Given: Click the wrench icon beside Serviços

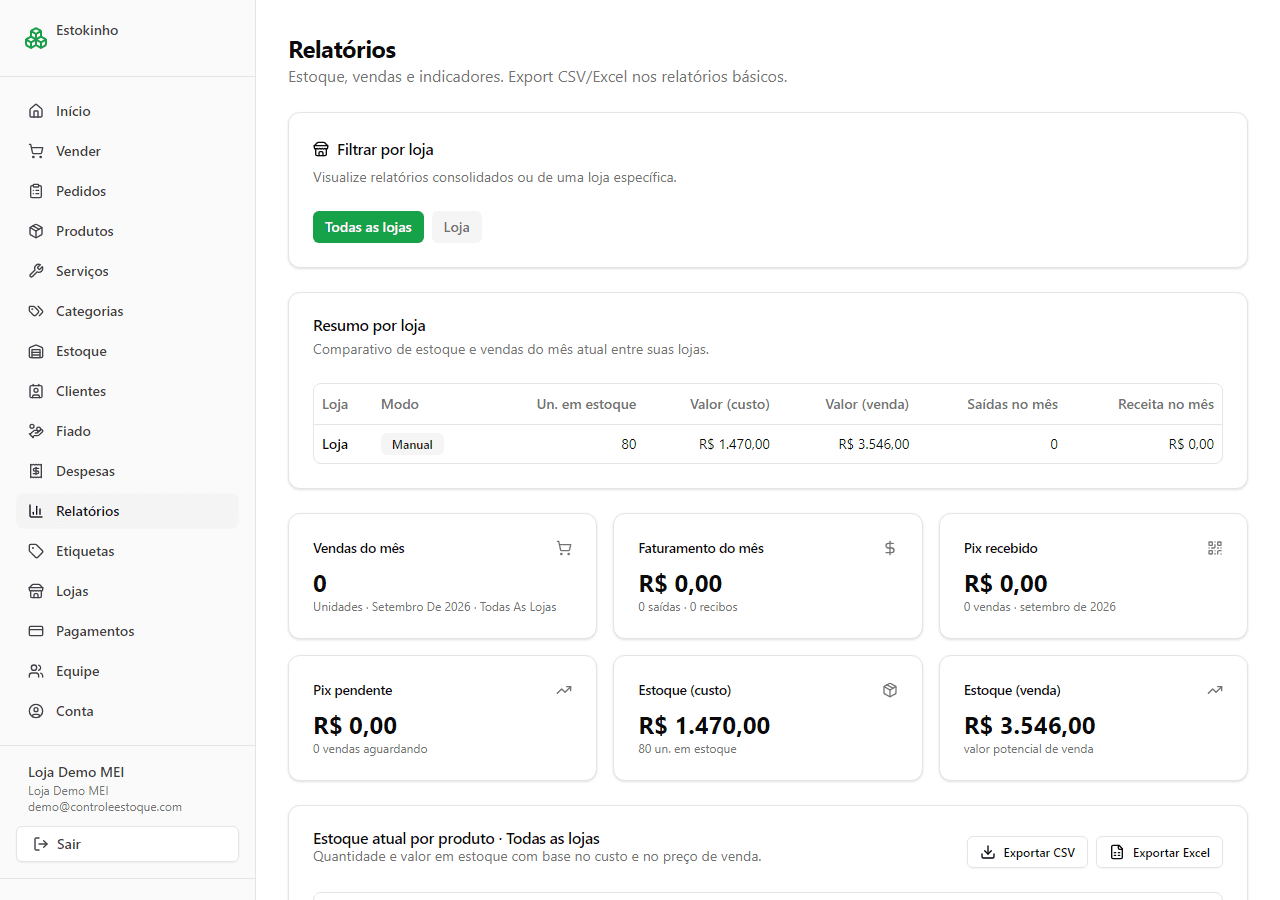Looking at the screenshot, I should (36, 271).
